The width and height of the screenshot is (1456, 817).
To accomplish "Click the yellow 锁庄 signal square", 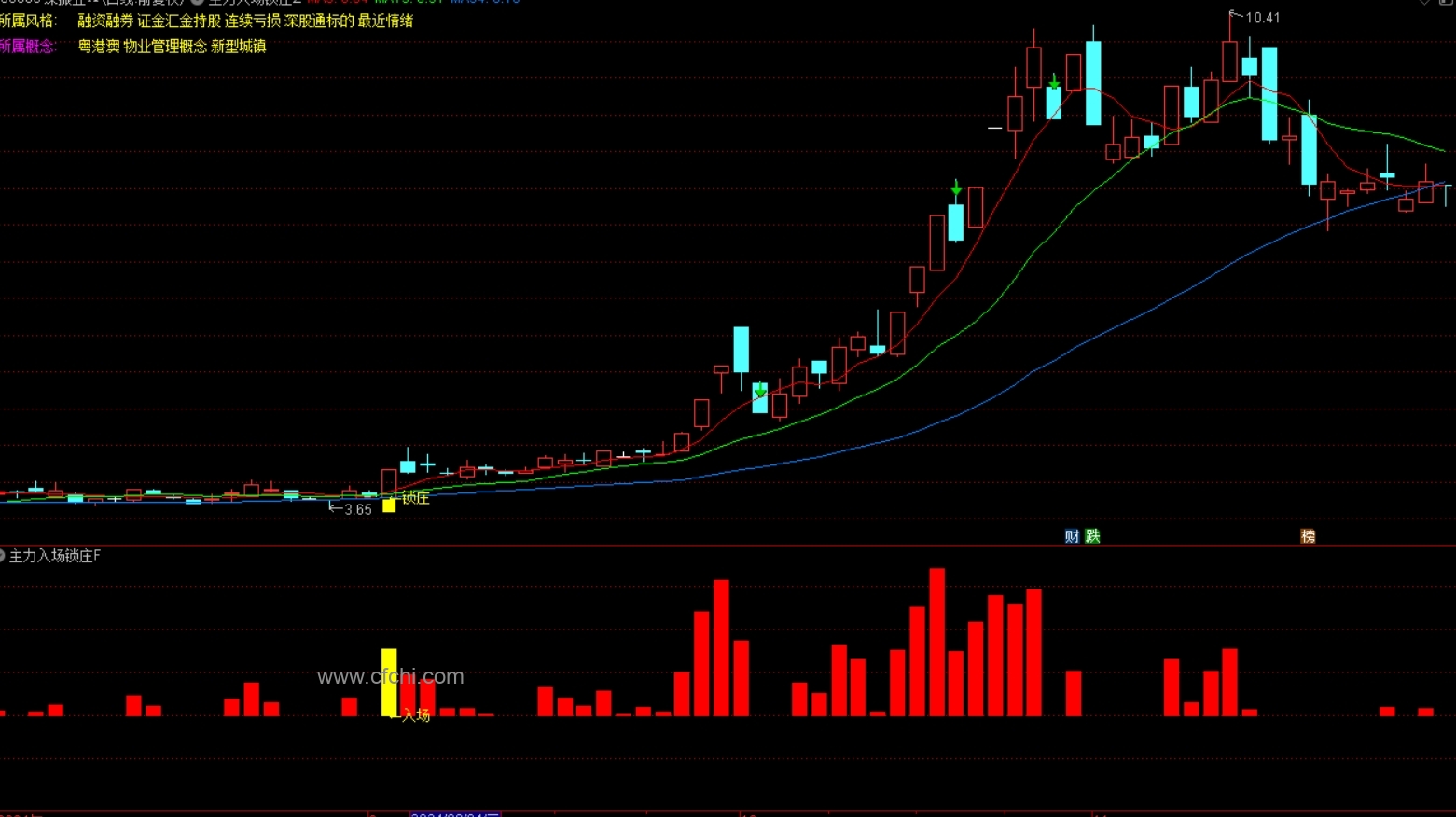I will pyautogui.click(x=389, y=505).
